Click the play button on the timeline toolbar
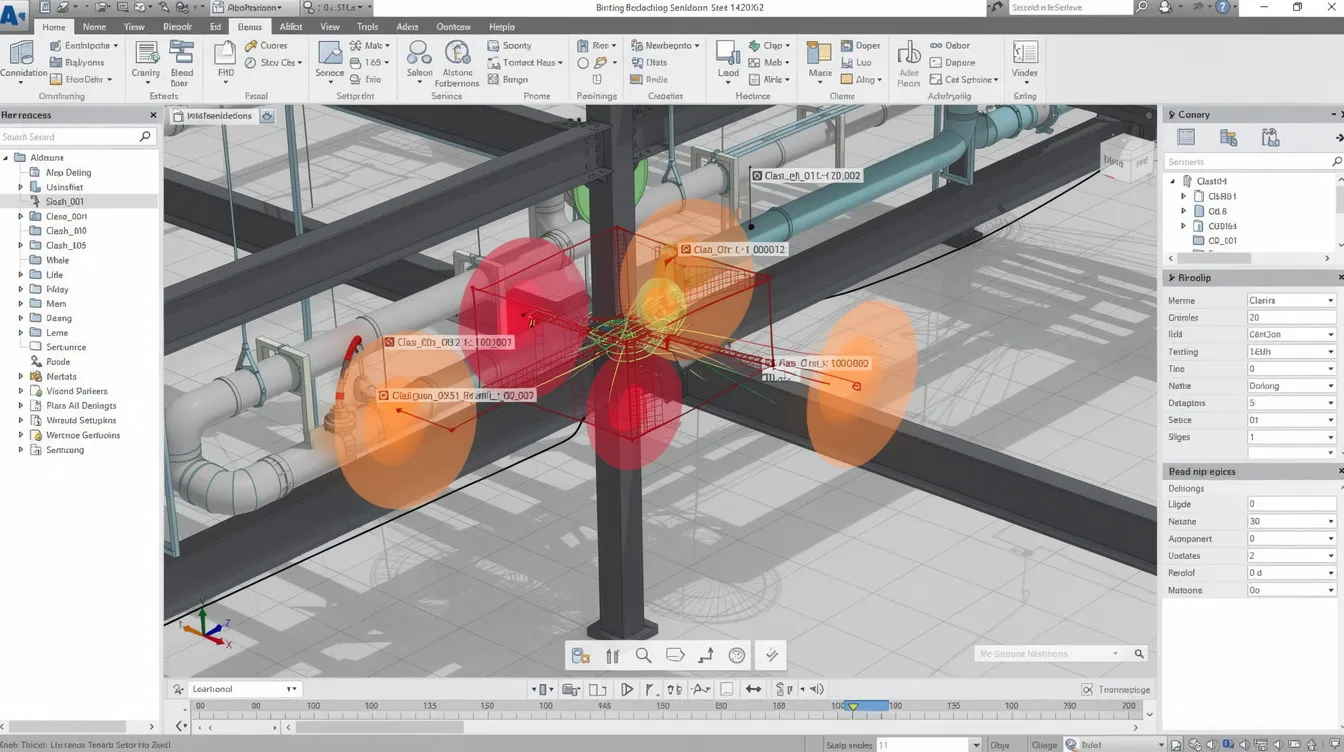This screenshot has width=1344, height=752. (627, 689)
